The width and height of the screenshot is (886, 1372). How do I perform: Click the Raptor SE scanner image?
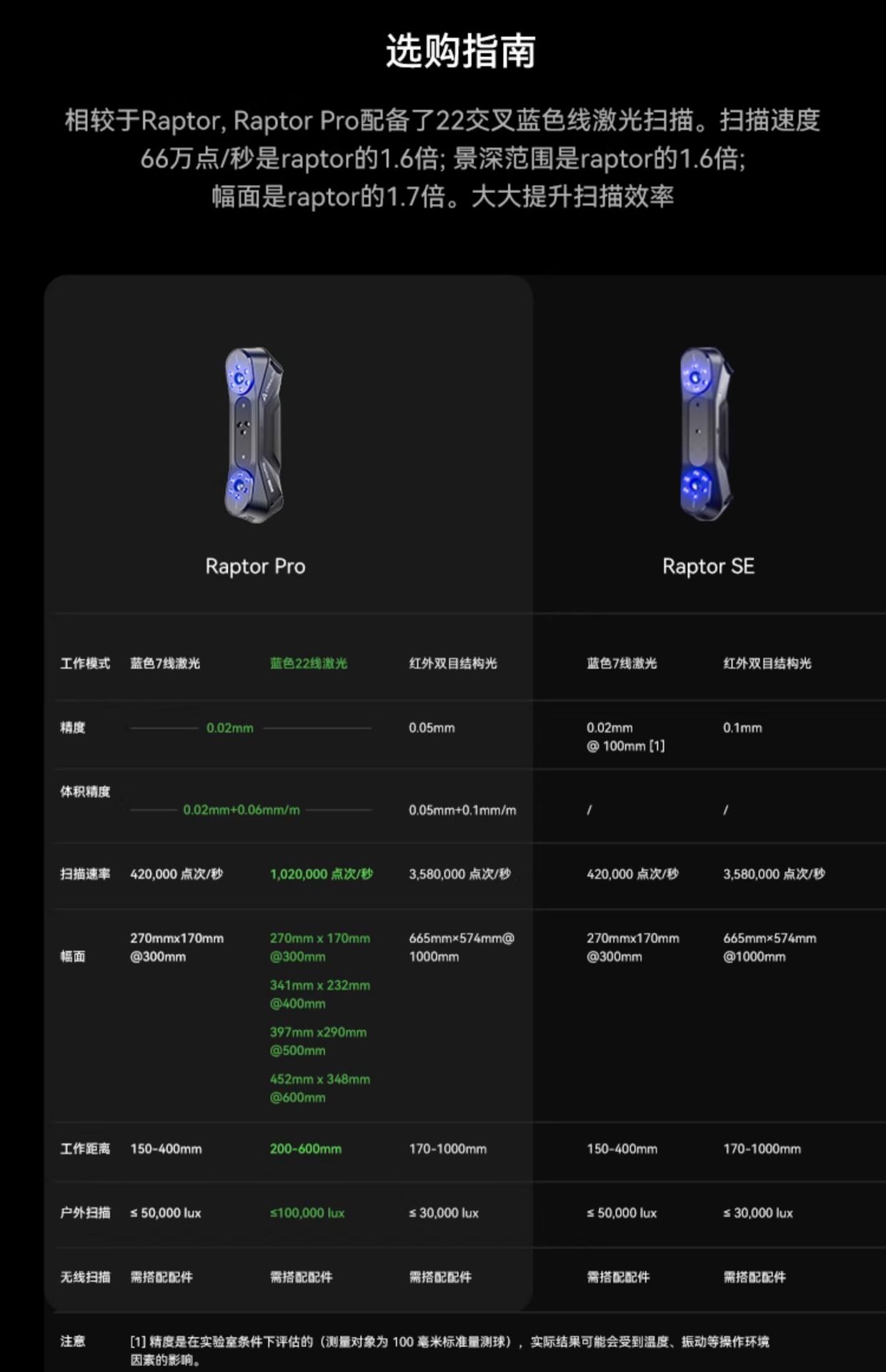click(707, 434)
